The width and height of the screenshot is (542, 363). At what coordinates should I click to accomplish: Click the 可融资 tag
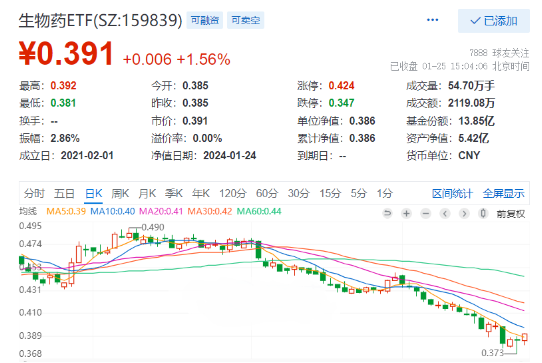(205, 20)
